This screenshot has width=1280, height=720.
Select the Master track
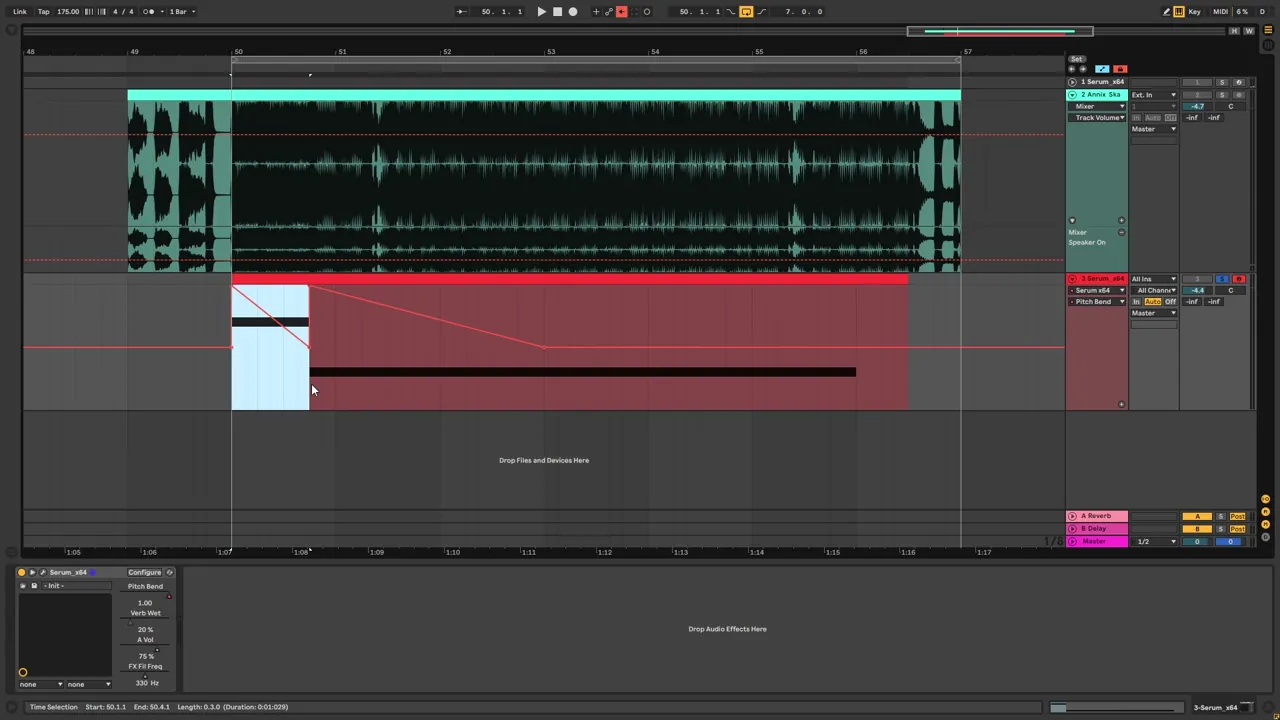[1097, 542]
